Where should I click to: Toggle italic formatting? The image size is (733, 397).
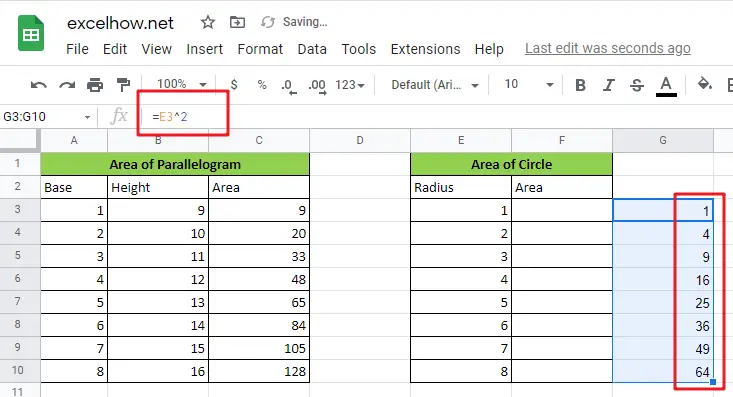608,85
